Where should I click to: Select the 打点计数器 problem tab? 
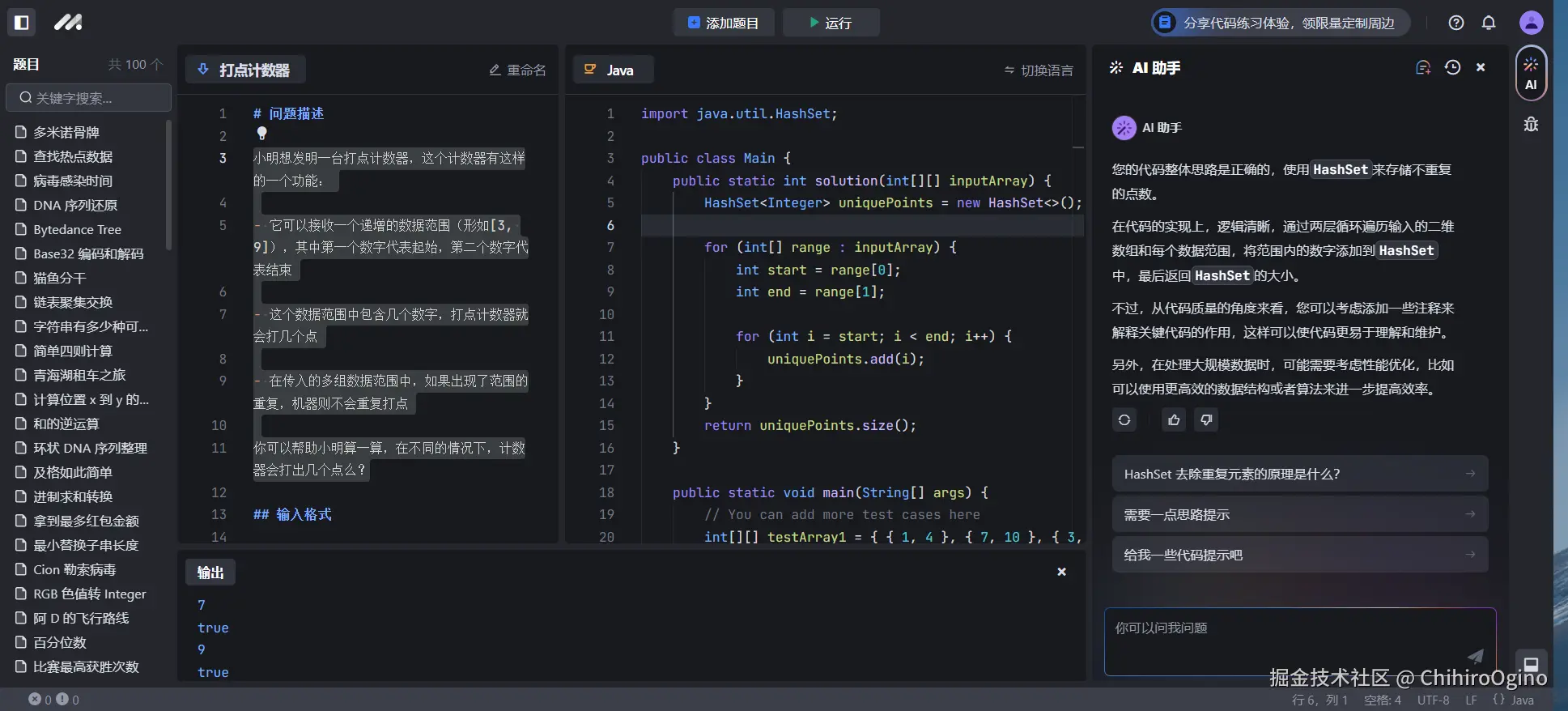click(245, 70)
